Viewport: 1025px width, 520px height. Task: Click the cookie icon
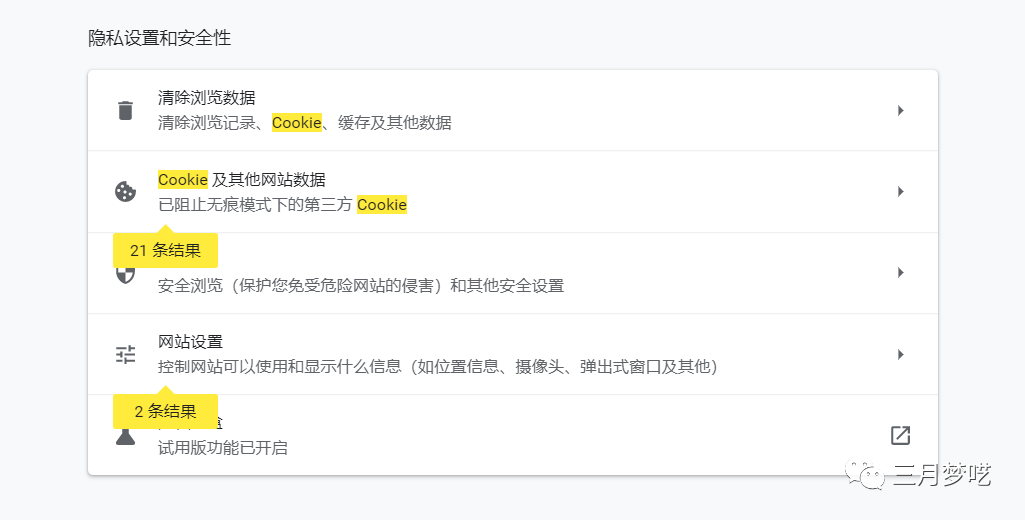pyautogui.click(x=125, y=192)
